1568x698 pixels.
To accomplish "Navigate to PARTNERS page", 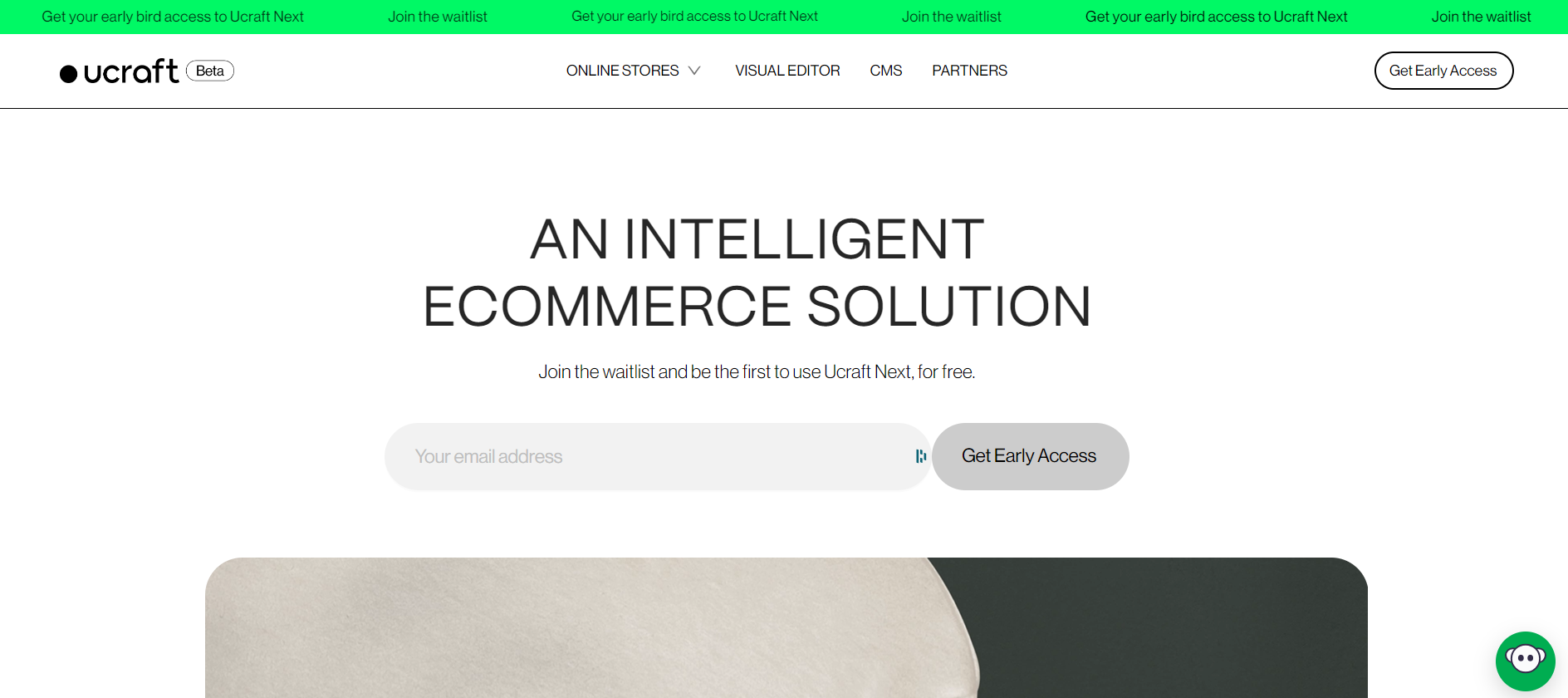I will coord(969,71).
